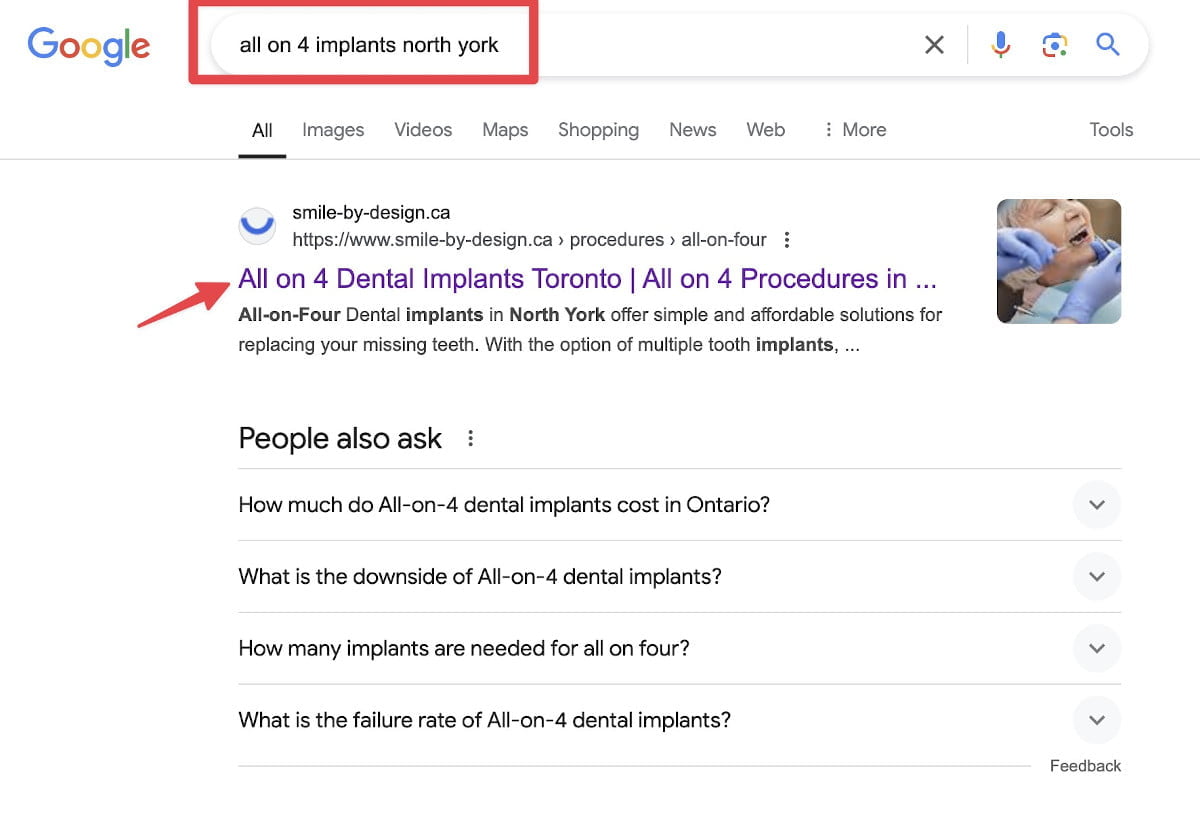Expand "What is the downside of All-on-4" question
Viewport: 1200px width, 825px height.
tap(1096, 577)
